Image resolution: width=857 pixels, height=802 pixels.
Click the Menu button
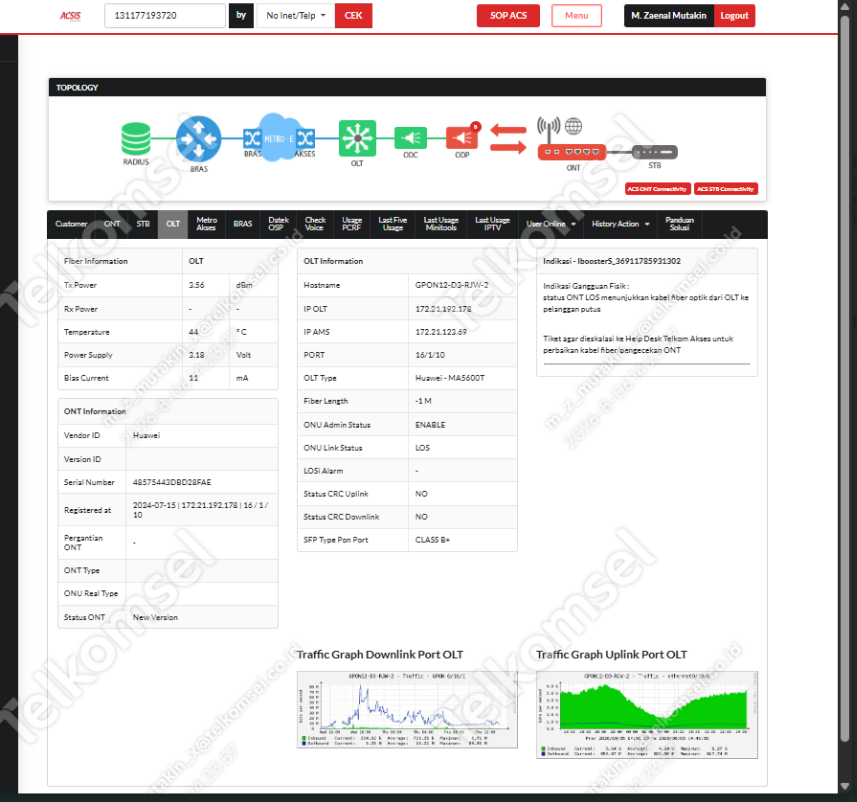(577, 16)
